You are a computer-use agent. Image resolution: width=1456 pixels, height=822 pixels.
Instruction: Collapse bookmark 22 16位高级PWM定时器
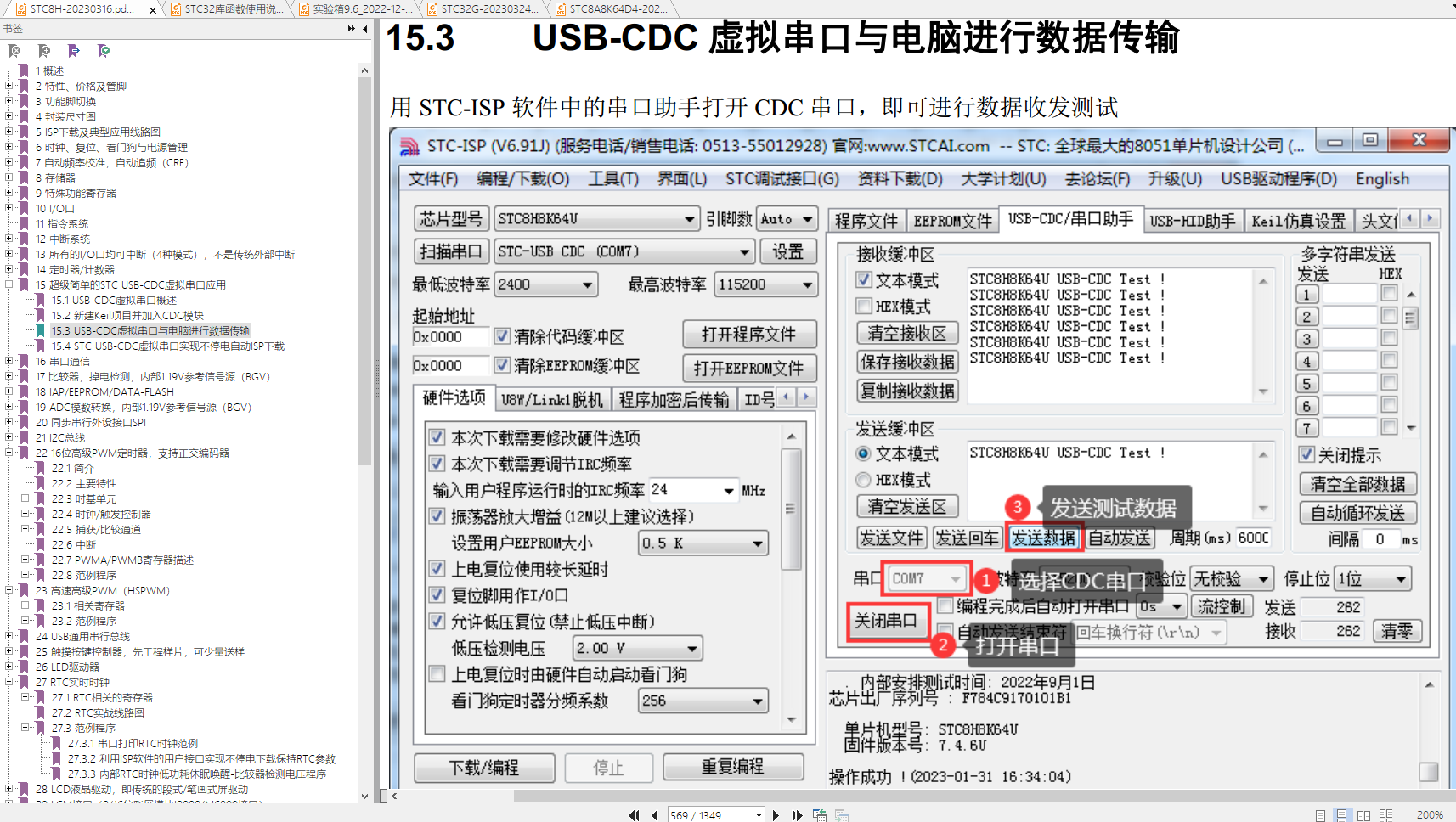[x=9, y=453]
